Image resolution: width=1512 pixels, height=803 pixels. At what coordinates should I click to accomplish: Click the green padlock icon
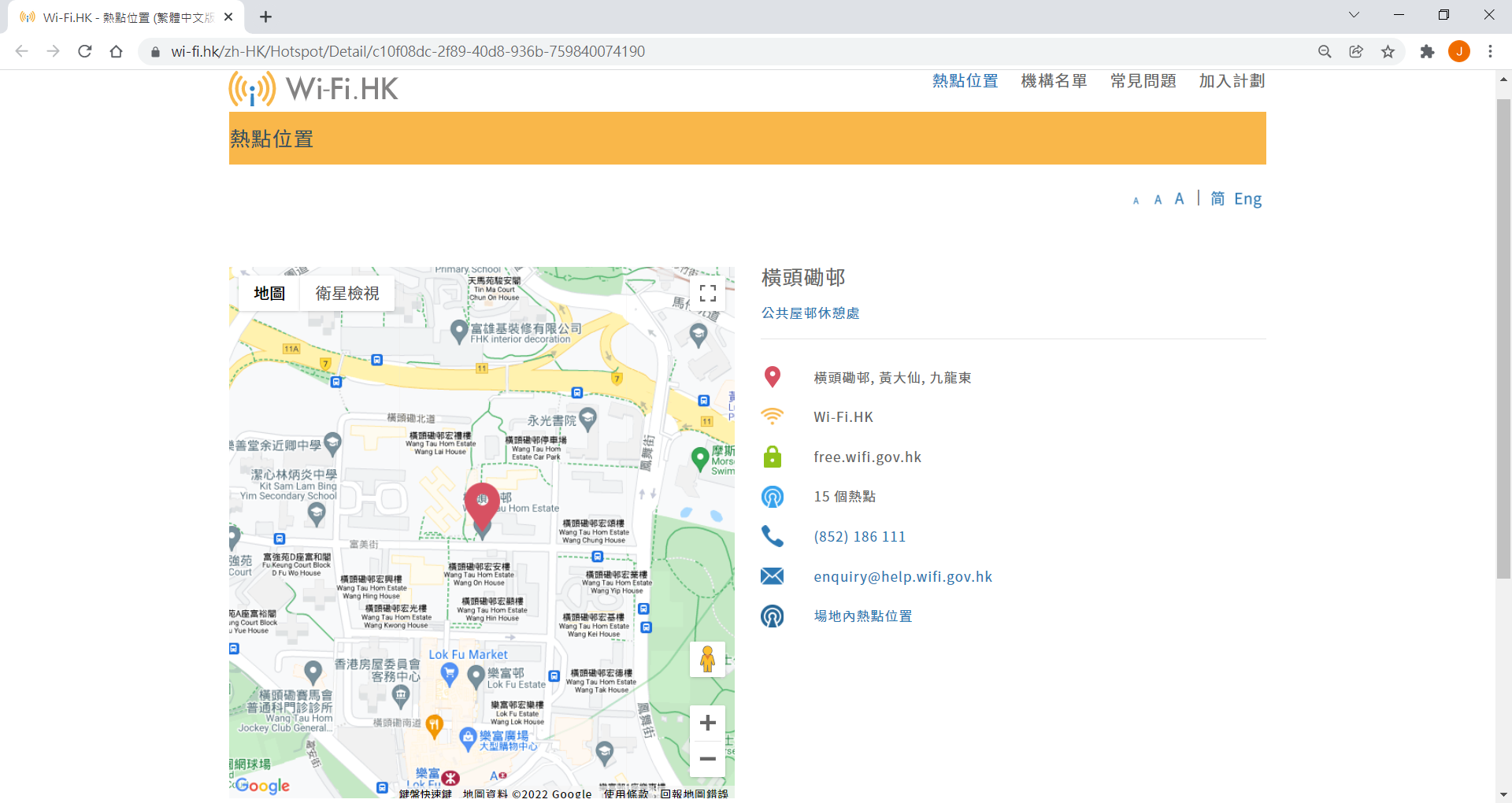click(773, 457)
